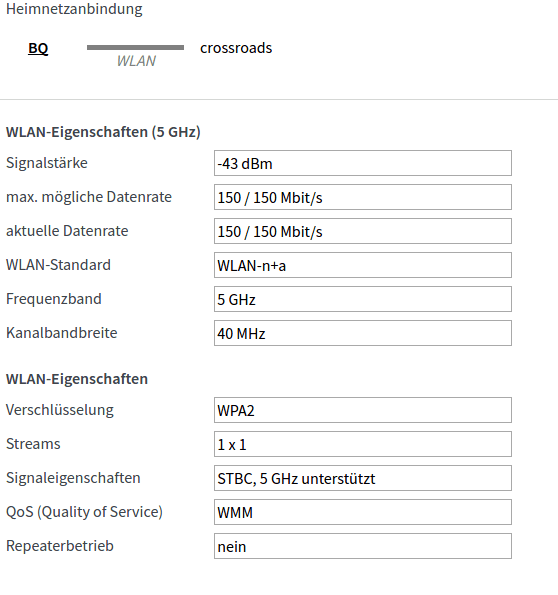Select the WLAN-Standard WLAN-n+a field
The height and width of the screenshot is (595, 558).
[x=363, y=265]
